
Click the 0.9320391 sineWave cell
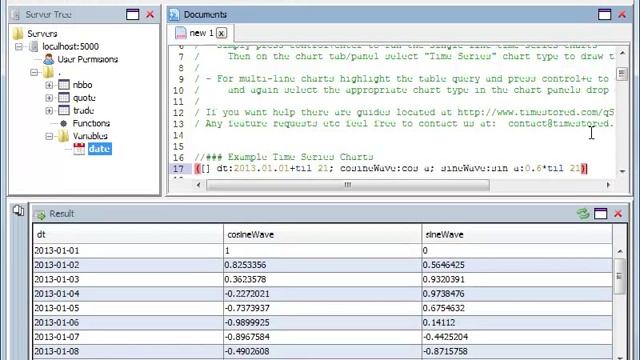point(517,280)
